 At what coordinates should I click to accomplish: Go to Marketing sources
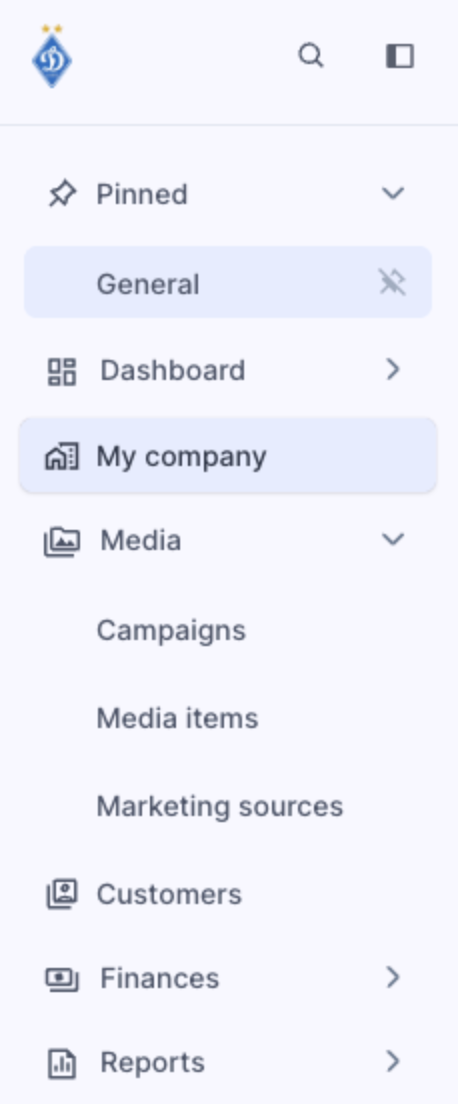220,806
